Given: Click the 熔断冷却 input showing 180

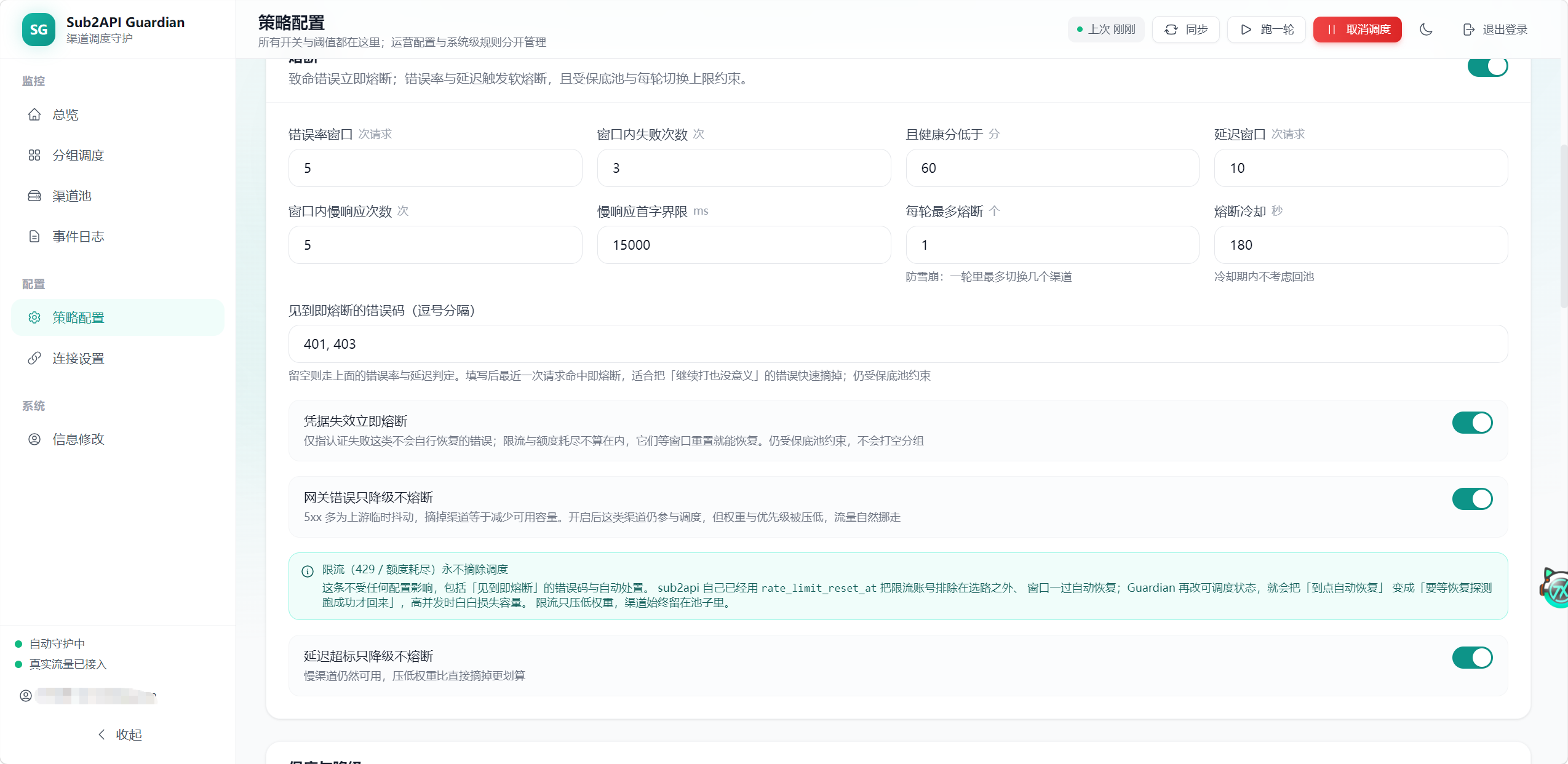Looking at the screenshot, I should (1361, 245).
